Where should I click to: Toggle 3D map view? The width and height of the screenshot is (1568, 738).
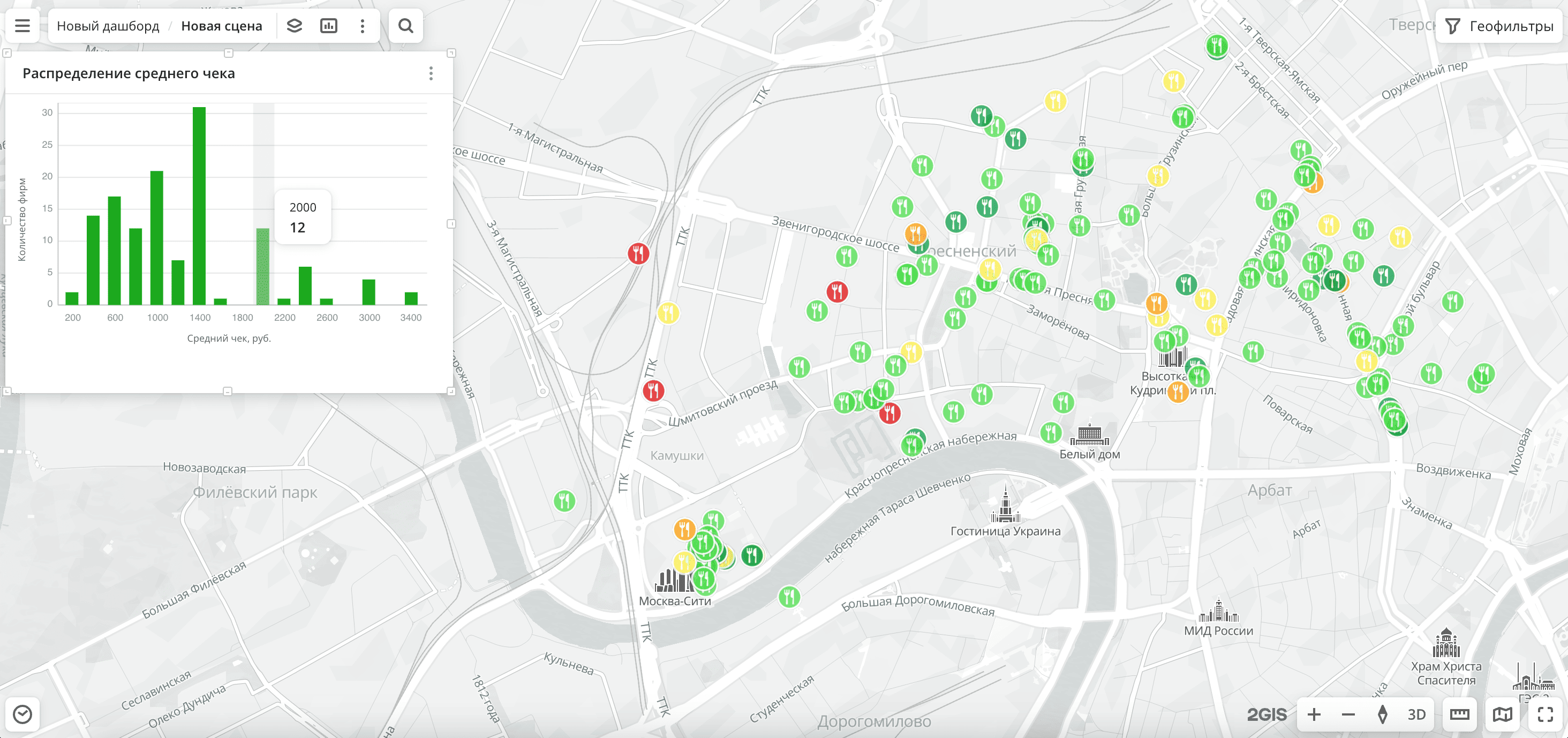point(1416,714)
